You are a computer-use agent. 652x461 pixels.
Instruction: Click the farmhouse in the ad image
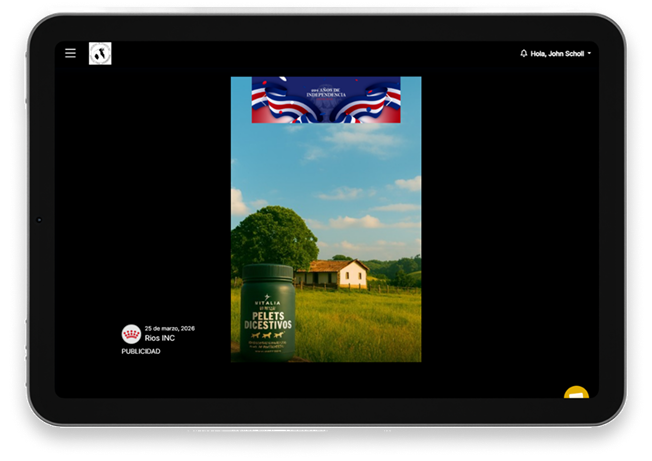point(332,274)
